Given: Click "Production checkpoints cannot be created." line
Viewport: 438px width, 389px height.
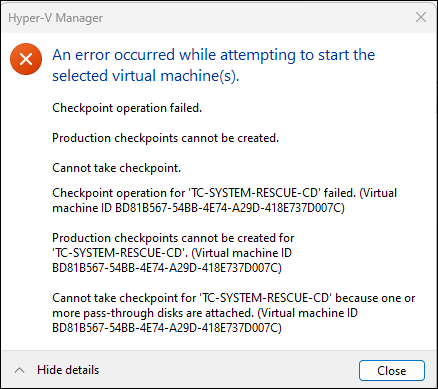Looking at the screenshot, I should (165, 138).
